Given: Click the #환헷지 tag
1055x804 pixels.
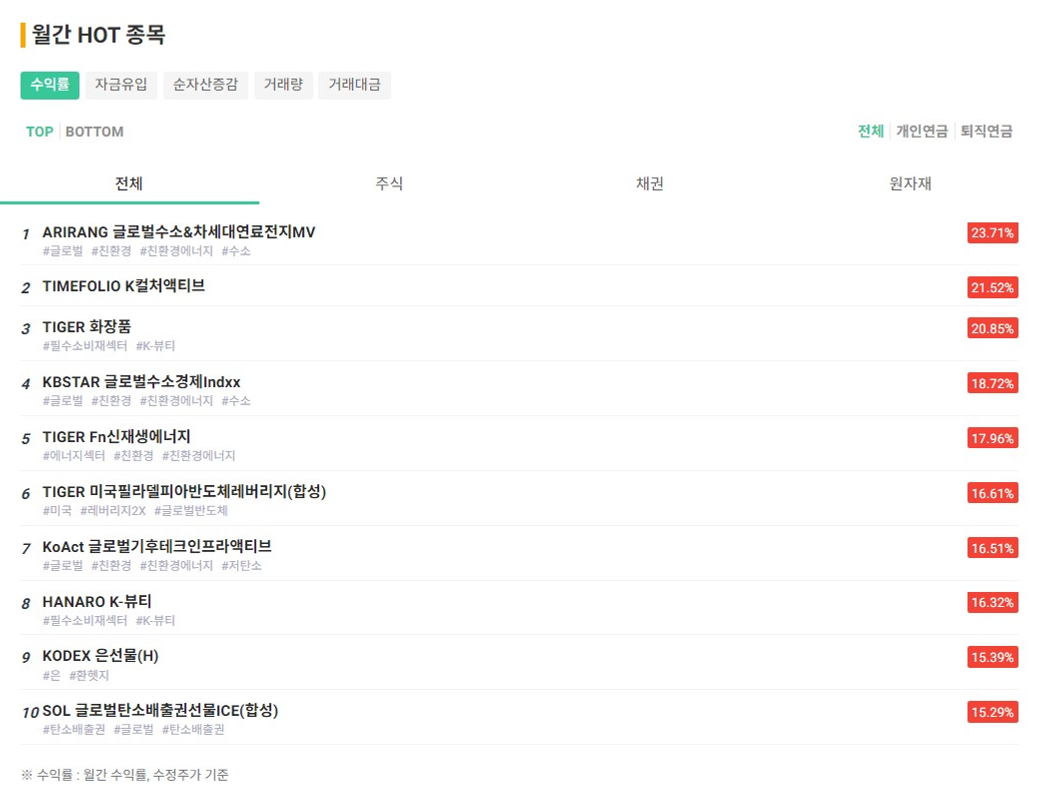Looking at the screenshot, I should point(89,675).
